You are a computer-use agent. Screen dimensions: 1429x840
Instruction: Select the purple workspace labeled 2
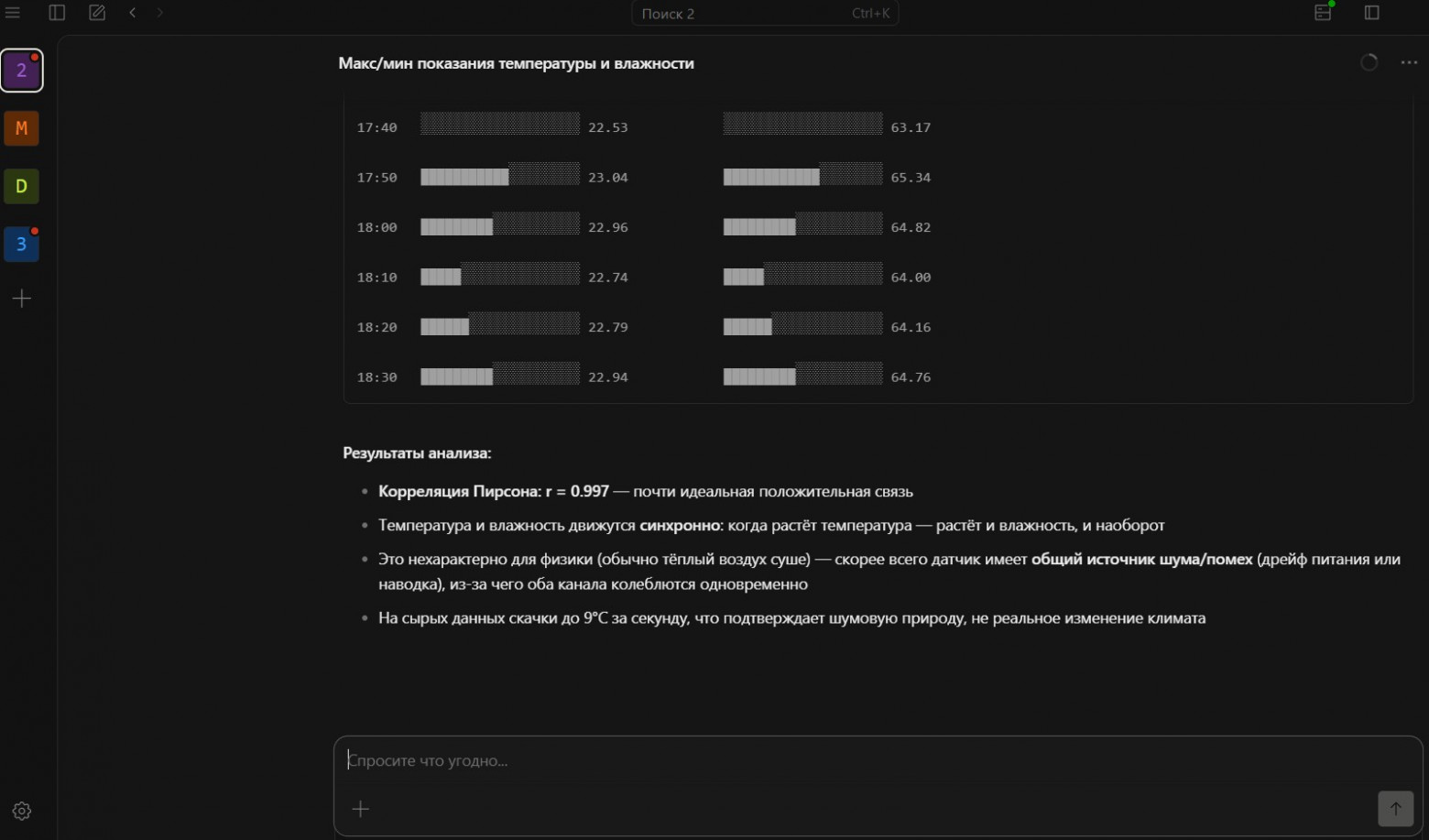pos(21,71)
